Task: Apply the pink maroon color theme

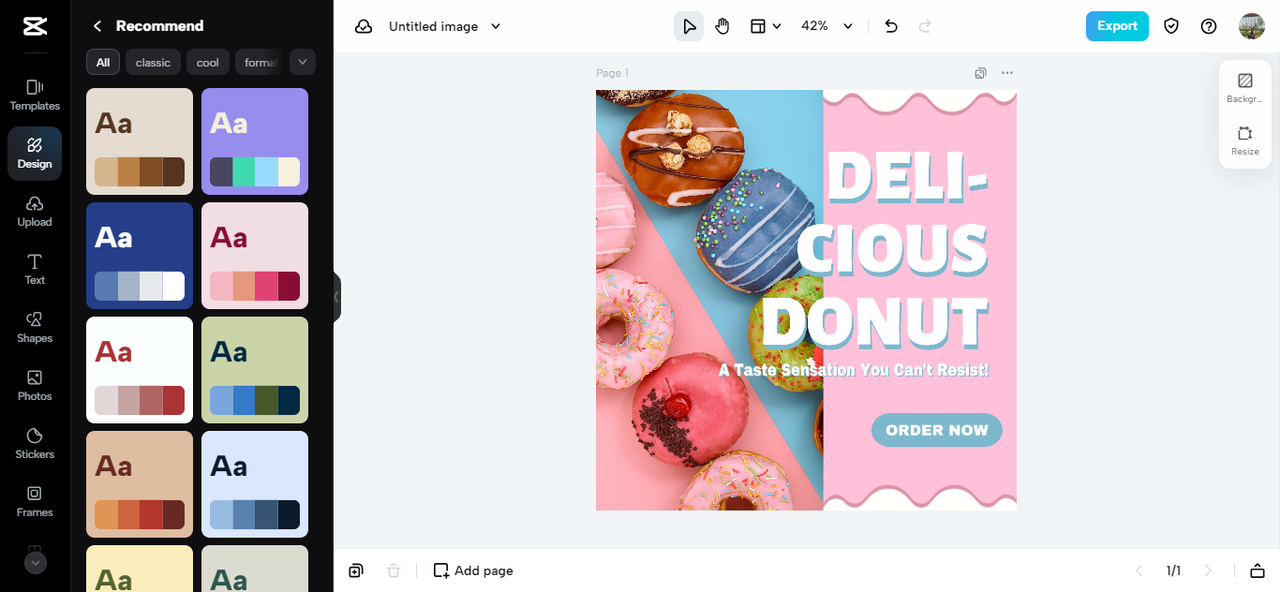Action: [255, 256]
